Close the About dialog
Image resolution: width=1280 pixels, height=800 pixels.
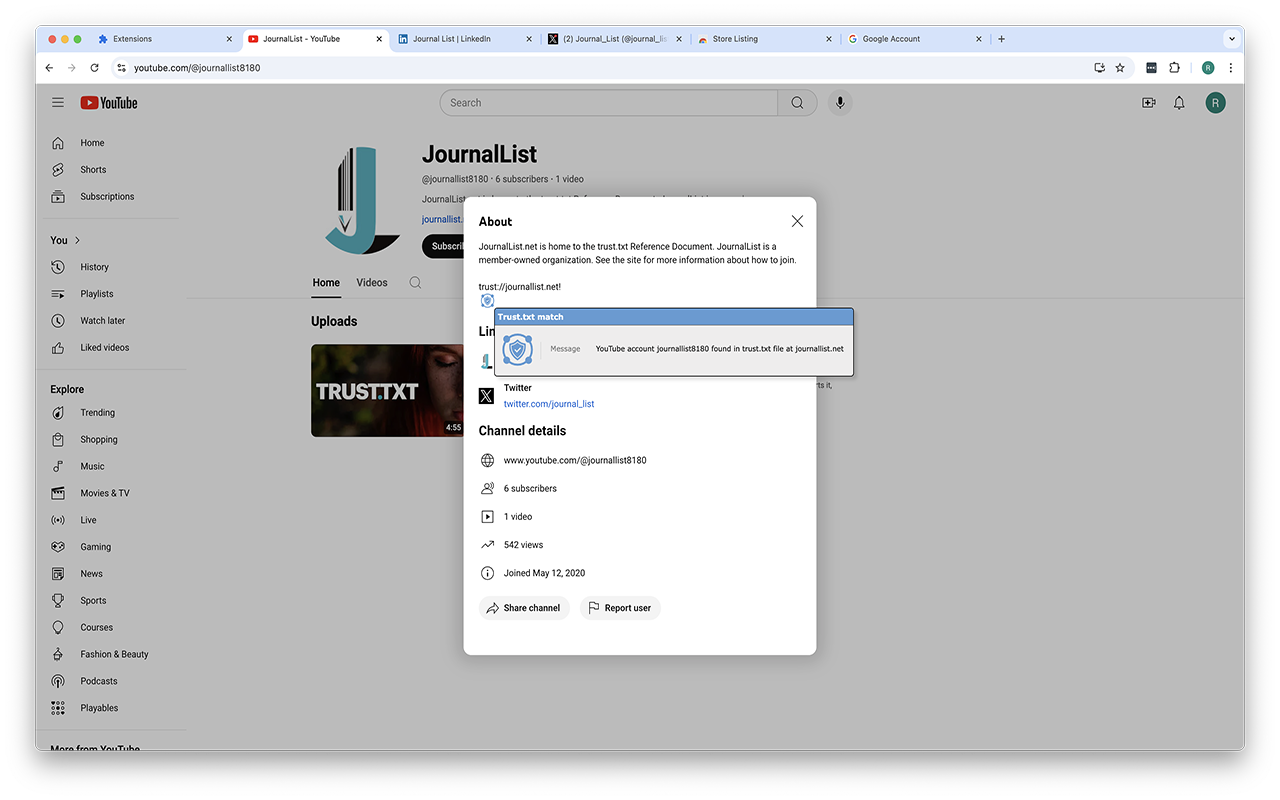(x=797, y=221)
